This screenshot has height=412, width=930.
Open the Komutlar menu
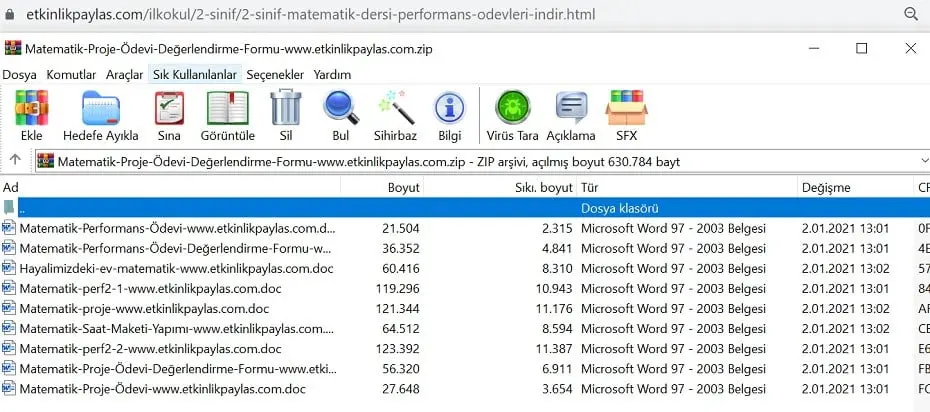click(71, 75)
